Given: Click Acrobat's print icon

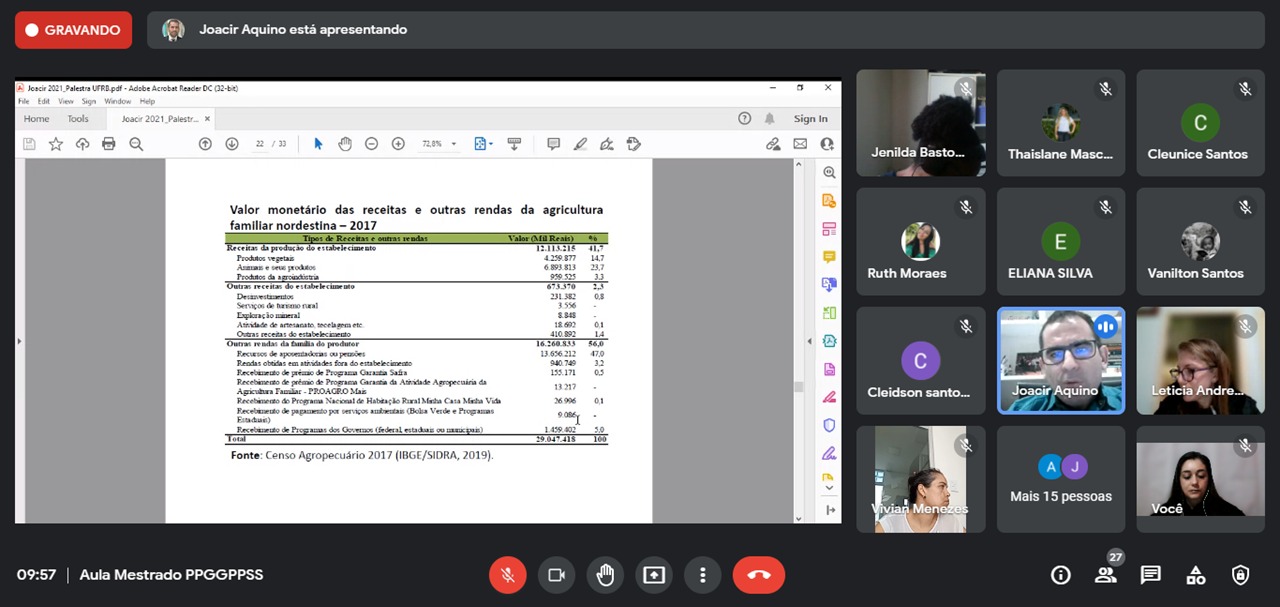Looking at the screenshot, I should pyautogui.click(x=109, y=144).
